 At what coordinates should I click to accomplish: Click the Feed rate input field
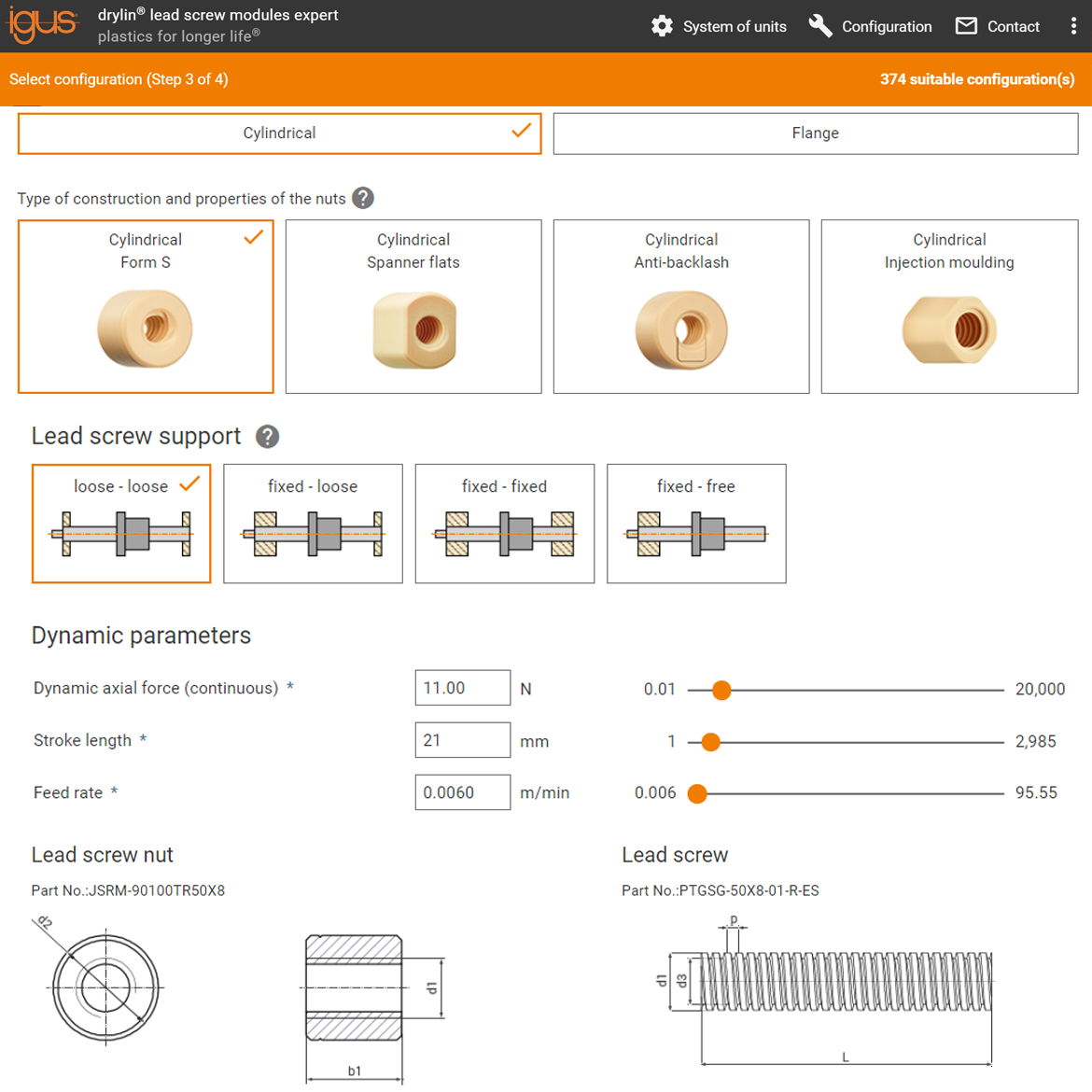(462, 792)
